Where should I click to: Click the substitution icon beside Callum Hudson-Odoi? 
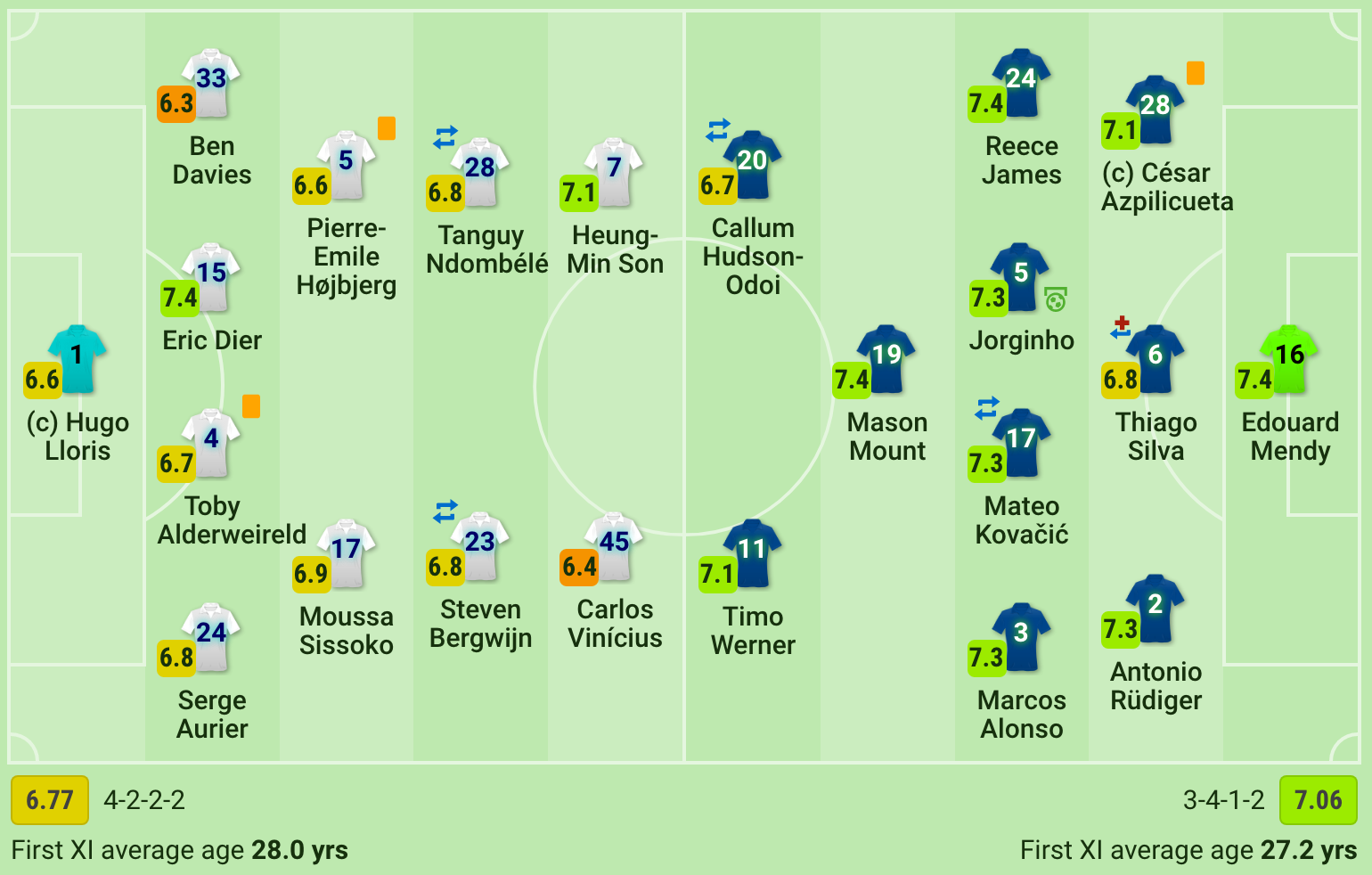718,130
